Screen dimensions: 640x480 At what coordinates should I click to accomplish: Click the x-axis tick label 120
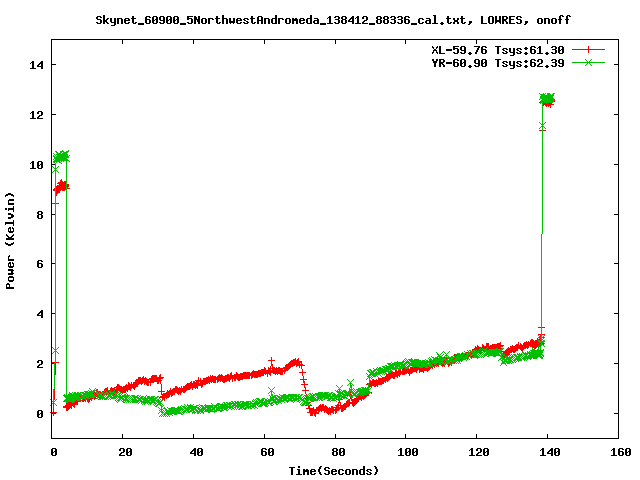click(479, 452)
